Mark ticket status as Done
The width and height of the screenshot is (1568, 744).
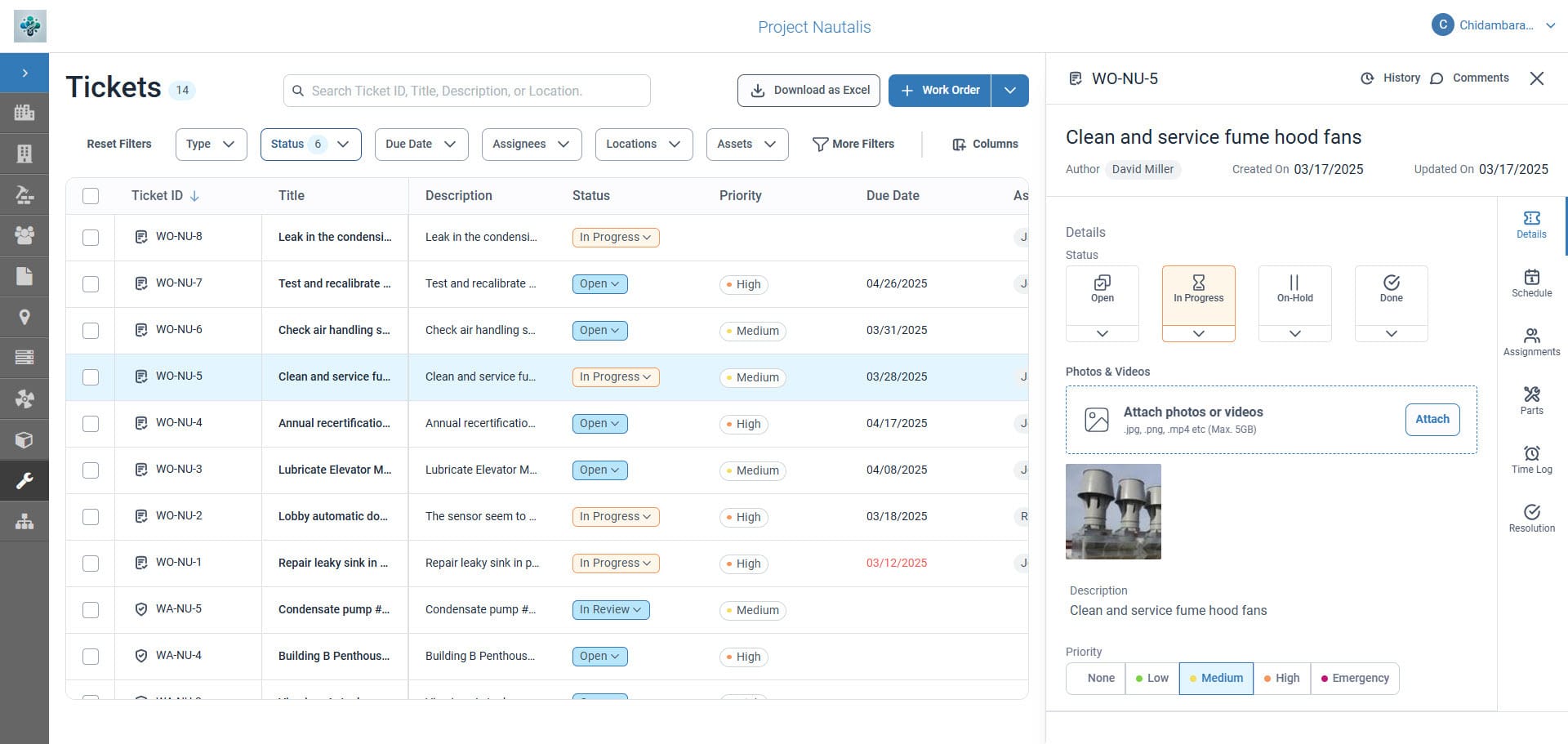[x=1391, y=289]
